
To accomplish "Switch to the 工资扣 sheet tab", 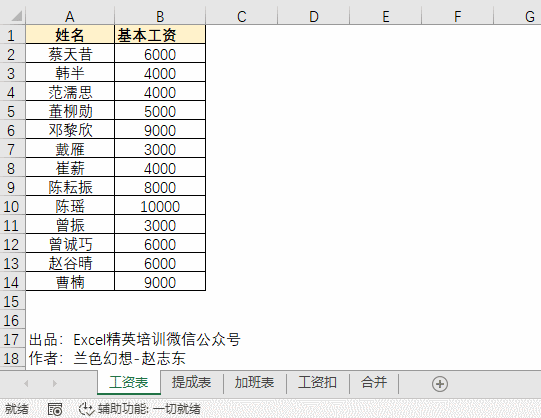I will (x=317, y=382).
